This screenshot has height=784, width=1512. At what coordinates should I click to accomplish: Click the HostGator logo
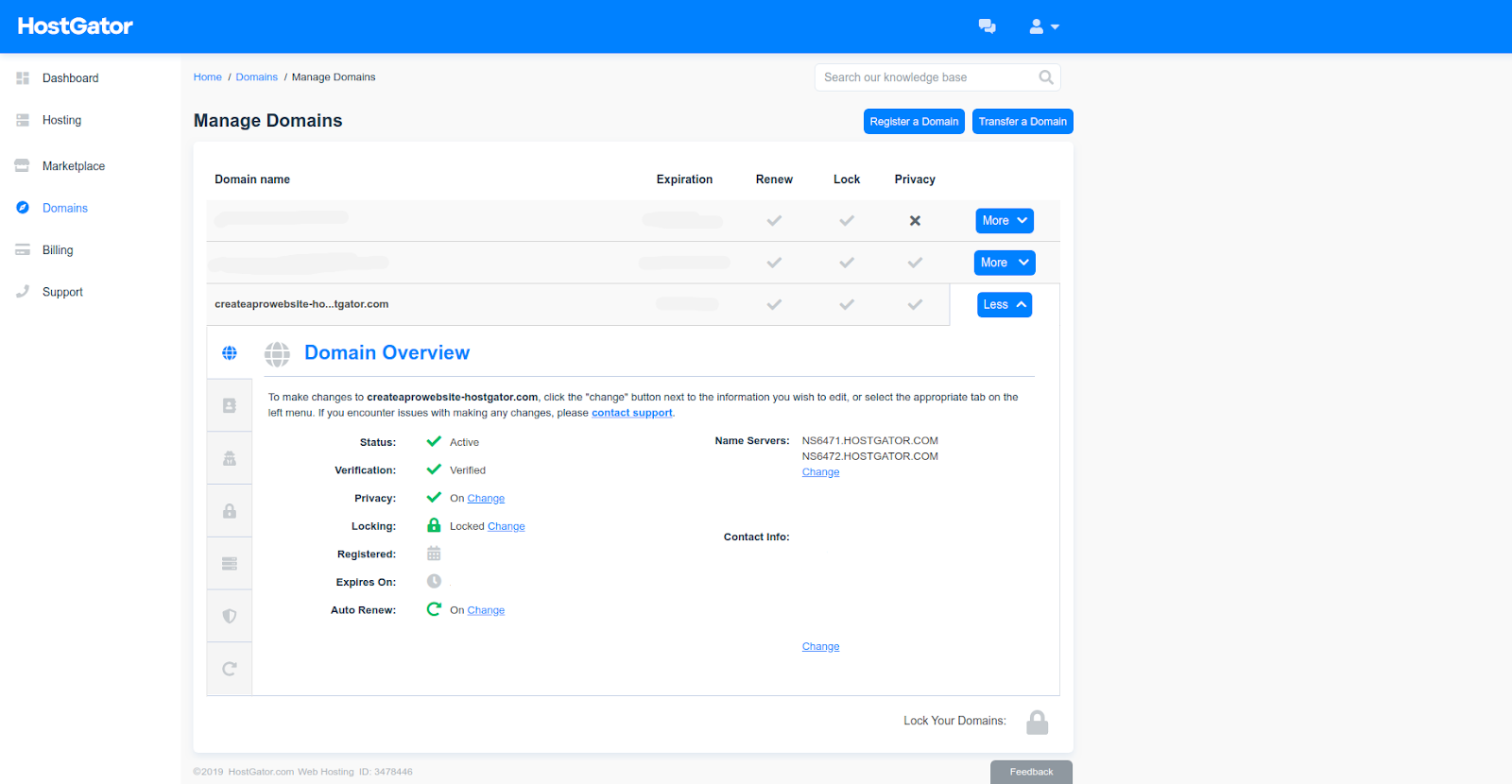pos(76,26)
